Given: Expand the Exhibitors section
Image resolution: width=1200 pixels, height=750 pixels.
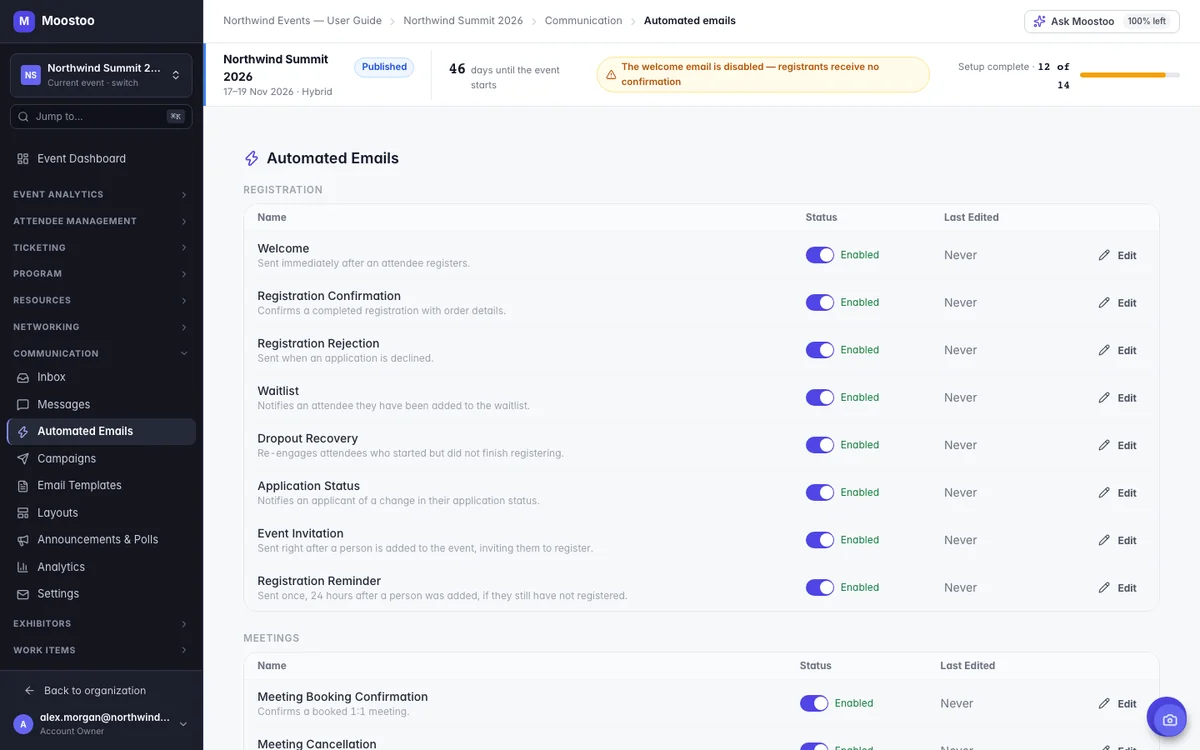Looking at the screenshot, I should [101, 624].
